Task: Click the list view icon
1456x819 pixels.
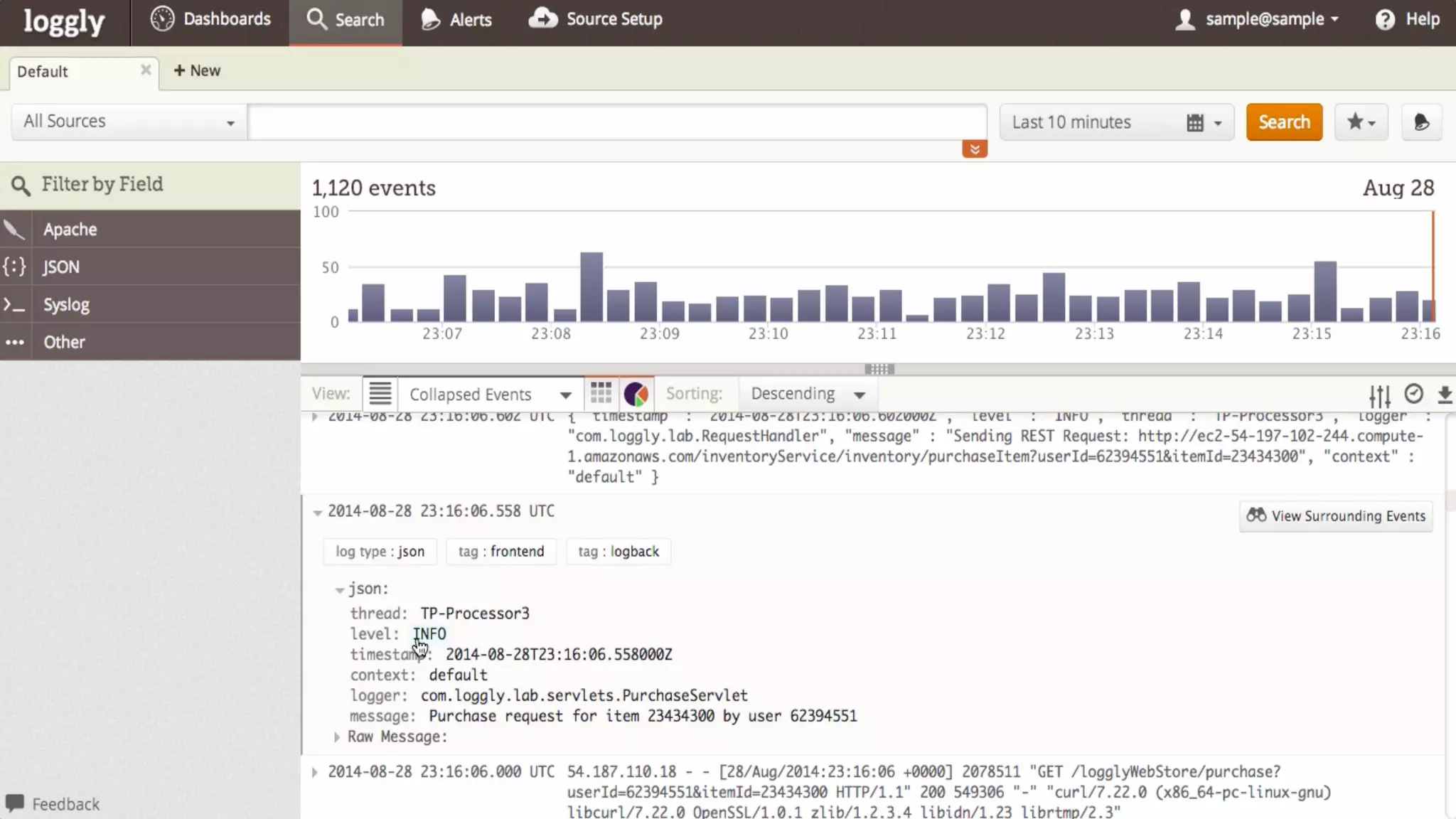Action: coord(380,393)
